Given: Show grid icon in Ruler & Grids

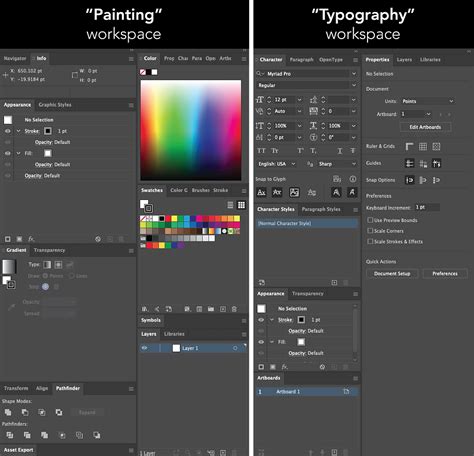Looking at the screenshot, I should pos(423,146).
